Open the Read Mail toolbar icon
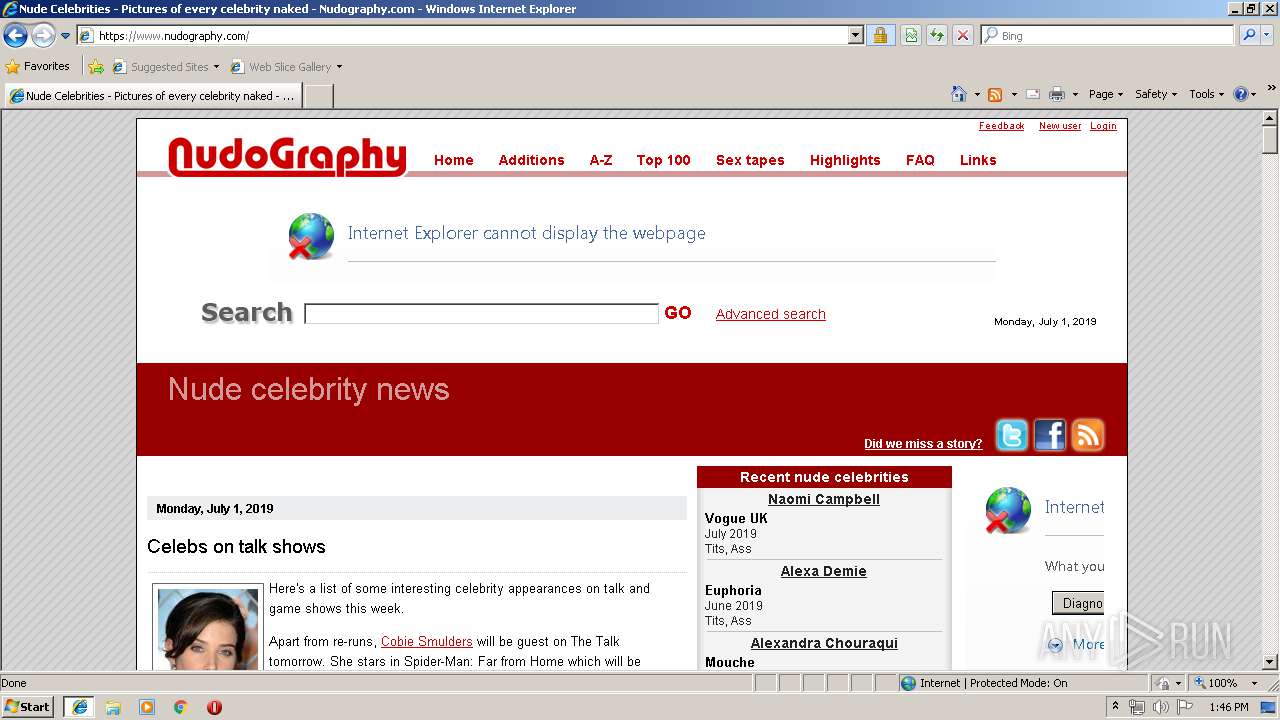This screenshot has height=720, width=1280. [x=1033, y=94]
